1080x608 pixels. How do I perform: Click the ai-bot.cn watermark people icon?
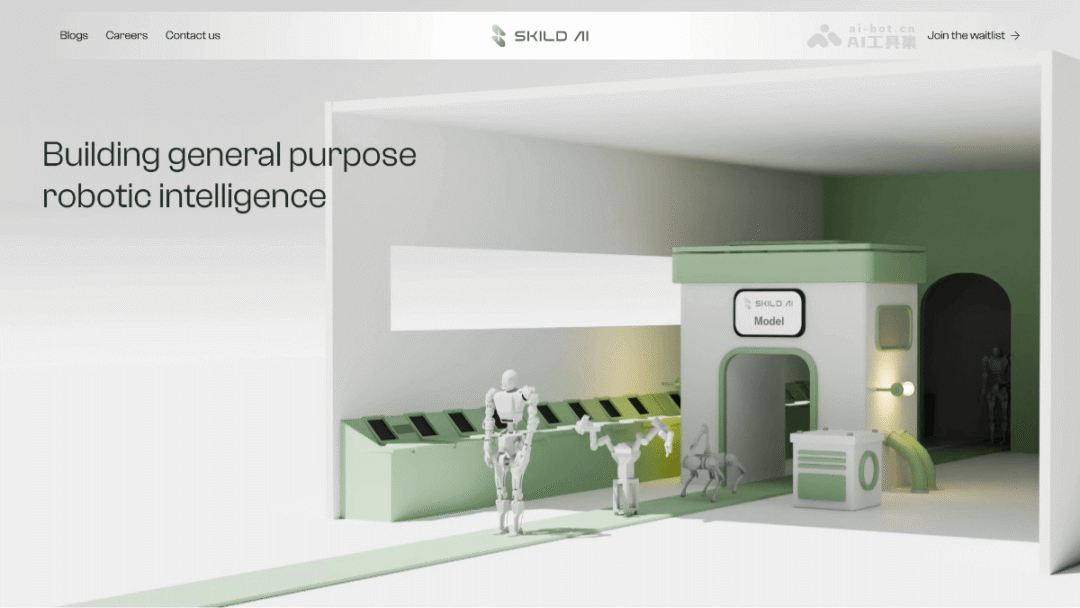(x=824, y=37)
